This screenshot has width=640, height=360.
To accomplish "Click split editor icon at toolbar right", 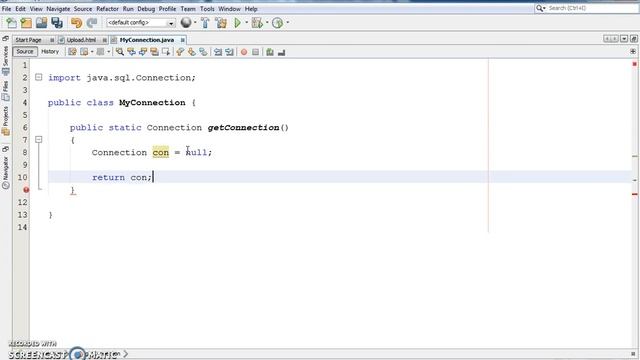I will click(633, 51).
